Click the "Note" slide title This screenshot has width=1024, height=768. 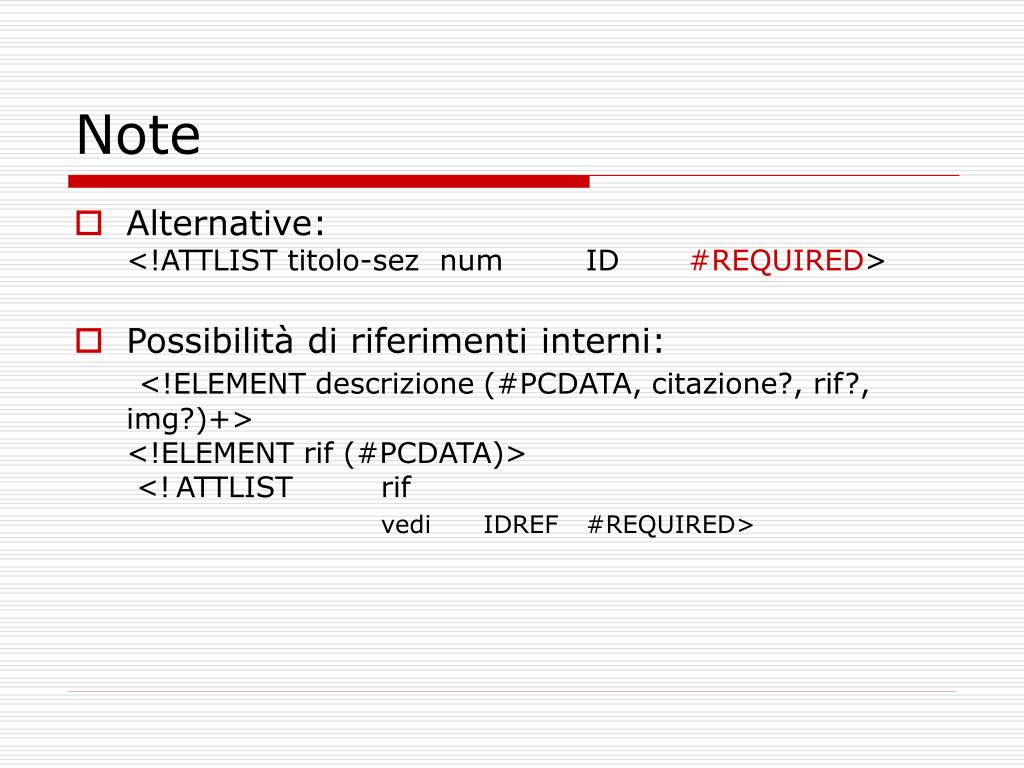pos(138,135)
